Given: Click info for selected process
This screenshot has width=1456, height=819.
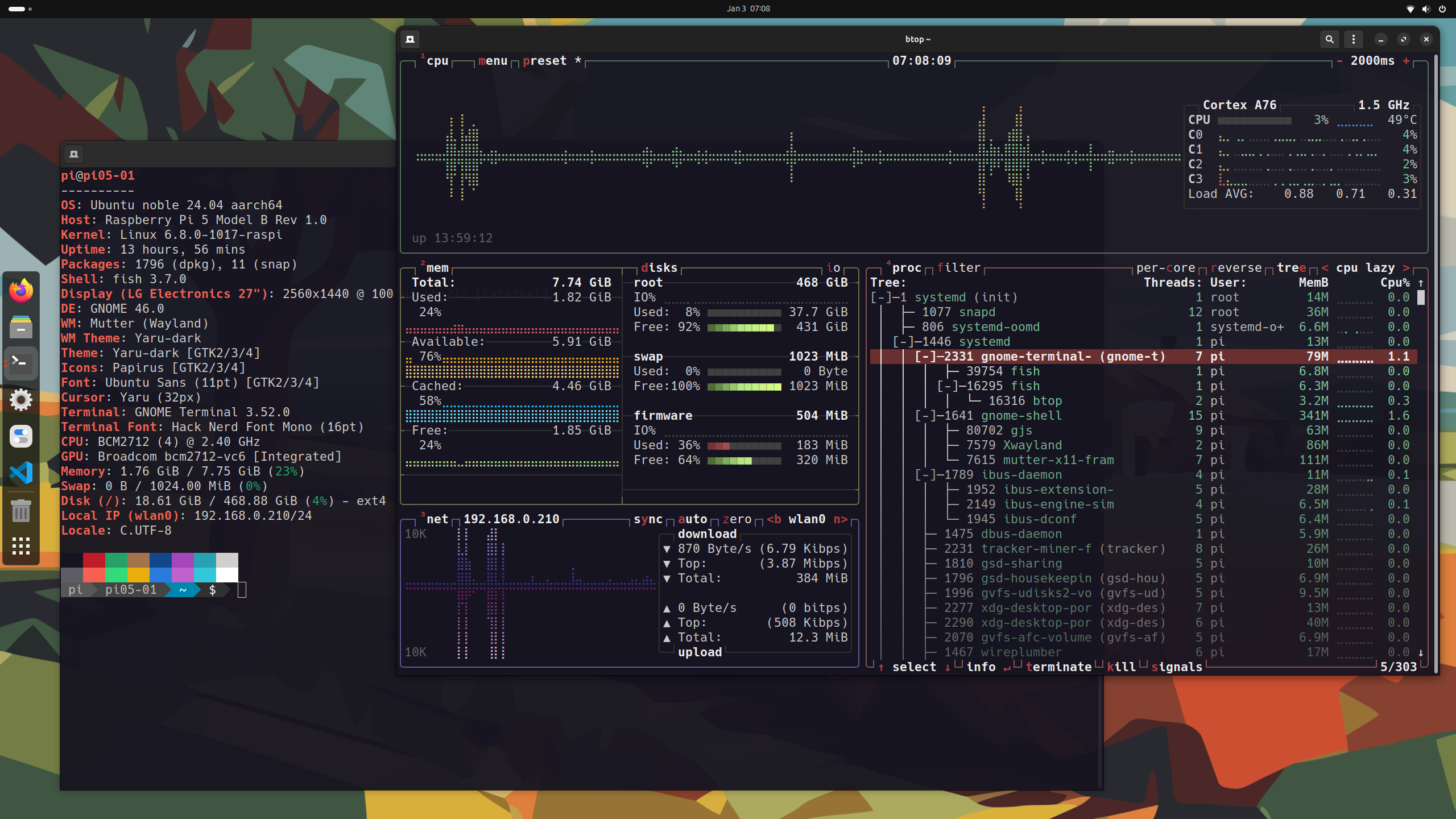Looking at the screenshot, I should pos(981,667).
